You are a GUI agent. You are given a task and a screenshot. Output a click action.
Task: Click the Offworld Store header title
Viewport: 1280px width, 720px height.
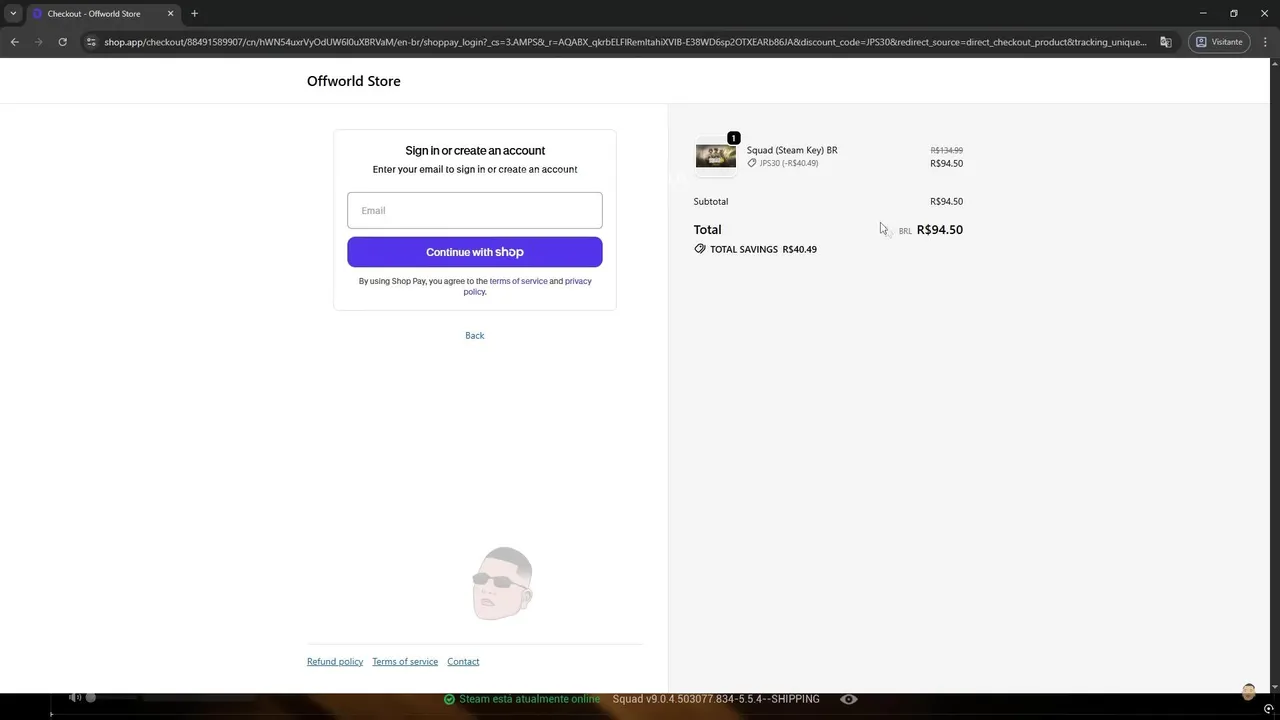click(354, 81)
